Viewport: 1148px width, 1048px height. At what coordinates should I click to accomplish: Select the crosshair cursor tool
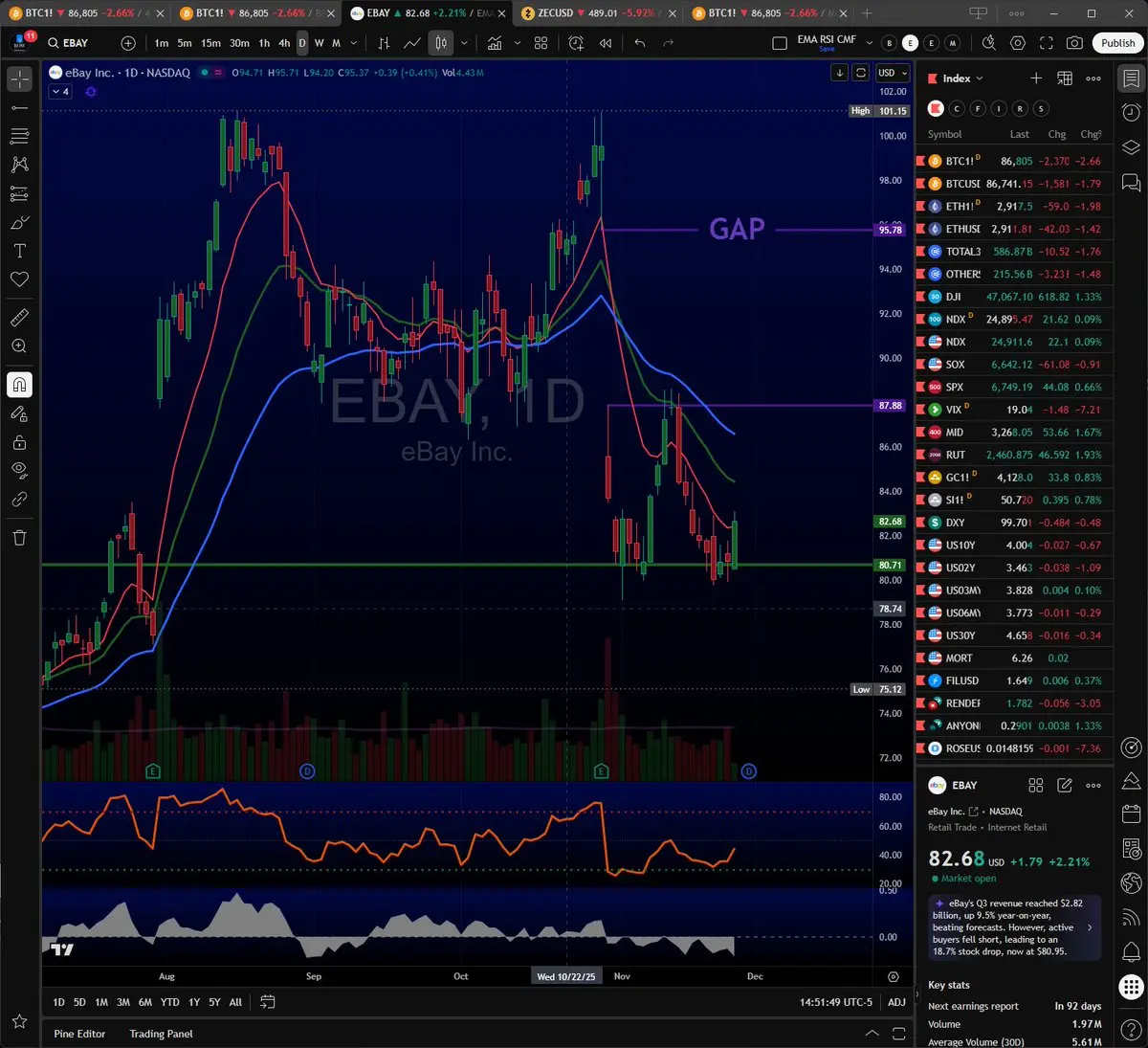click(19, 80)
